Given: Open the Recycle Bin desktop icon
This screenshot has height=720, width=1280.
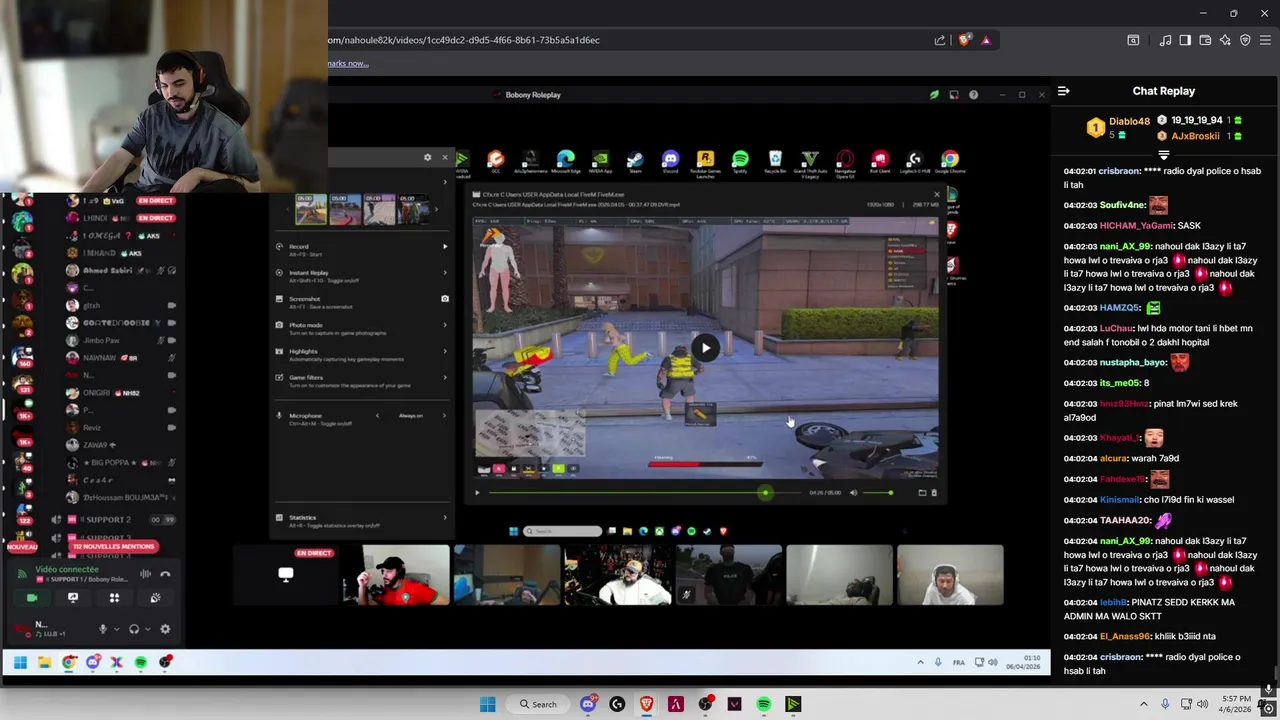Looking at the screenshot, I should coord(775,162).
